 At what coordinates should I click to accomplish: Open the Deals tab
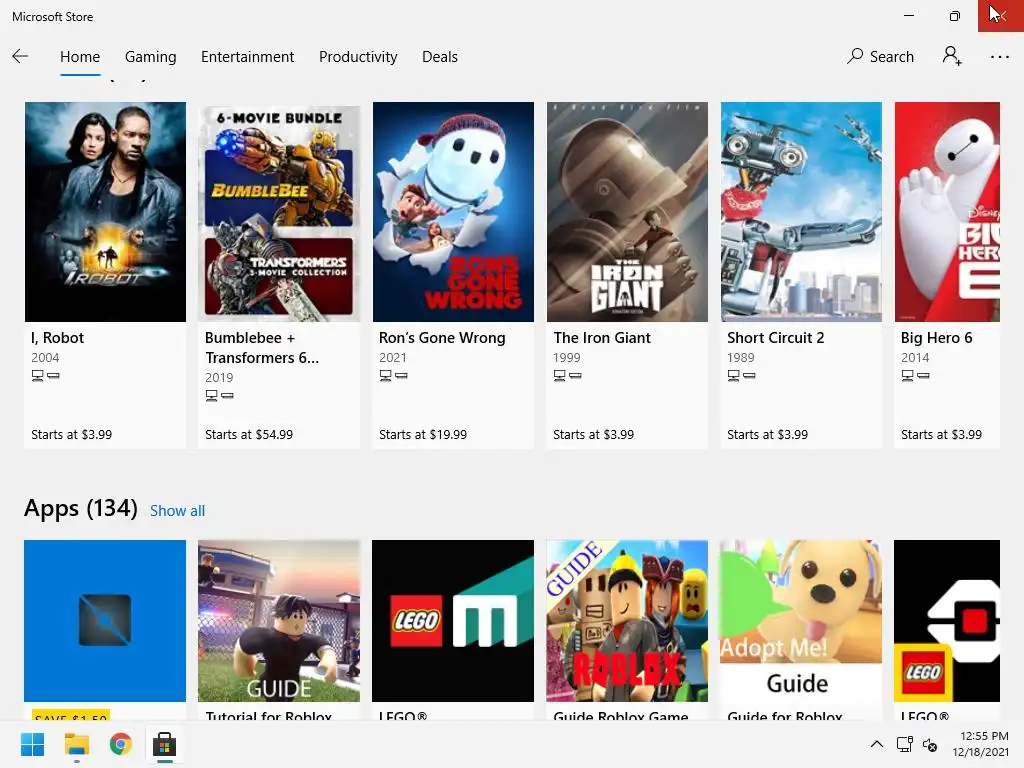pyautogui.click(x=440, y=57)
